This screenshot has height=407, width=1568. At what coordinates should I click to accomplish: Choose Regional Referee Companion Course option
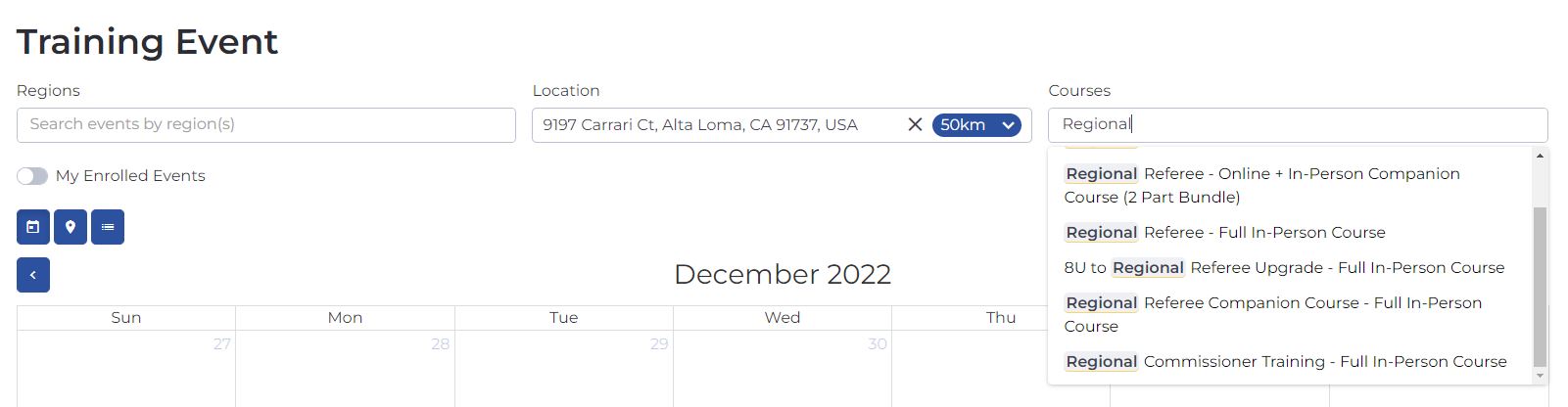pyautogui.click(x=1272, y=314)
